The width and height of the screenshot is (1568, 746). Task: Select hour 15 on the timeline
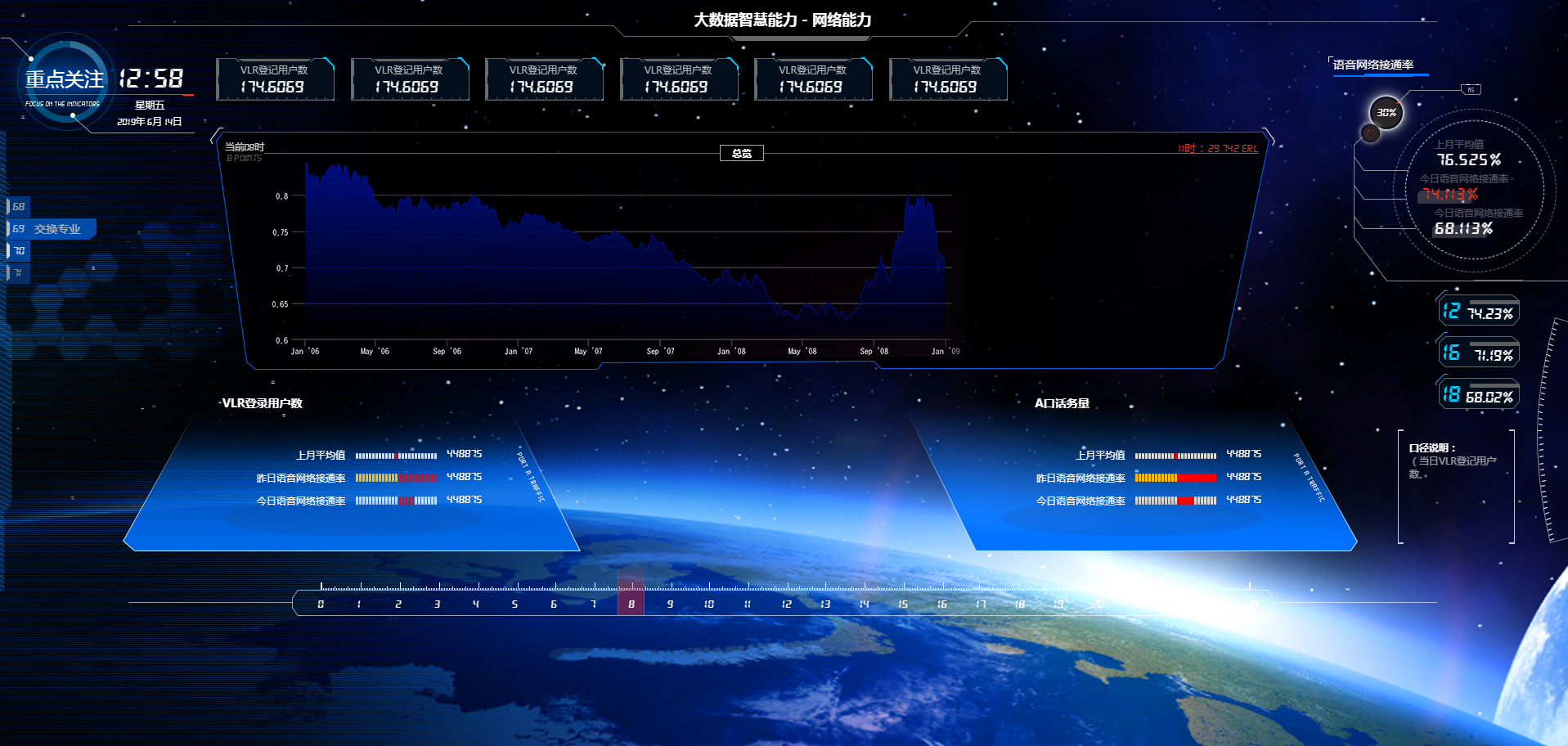point(903,604)
